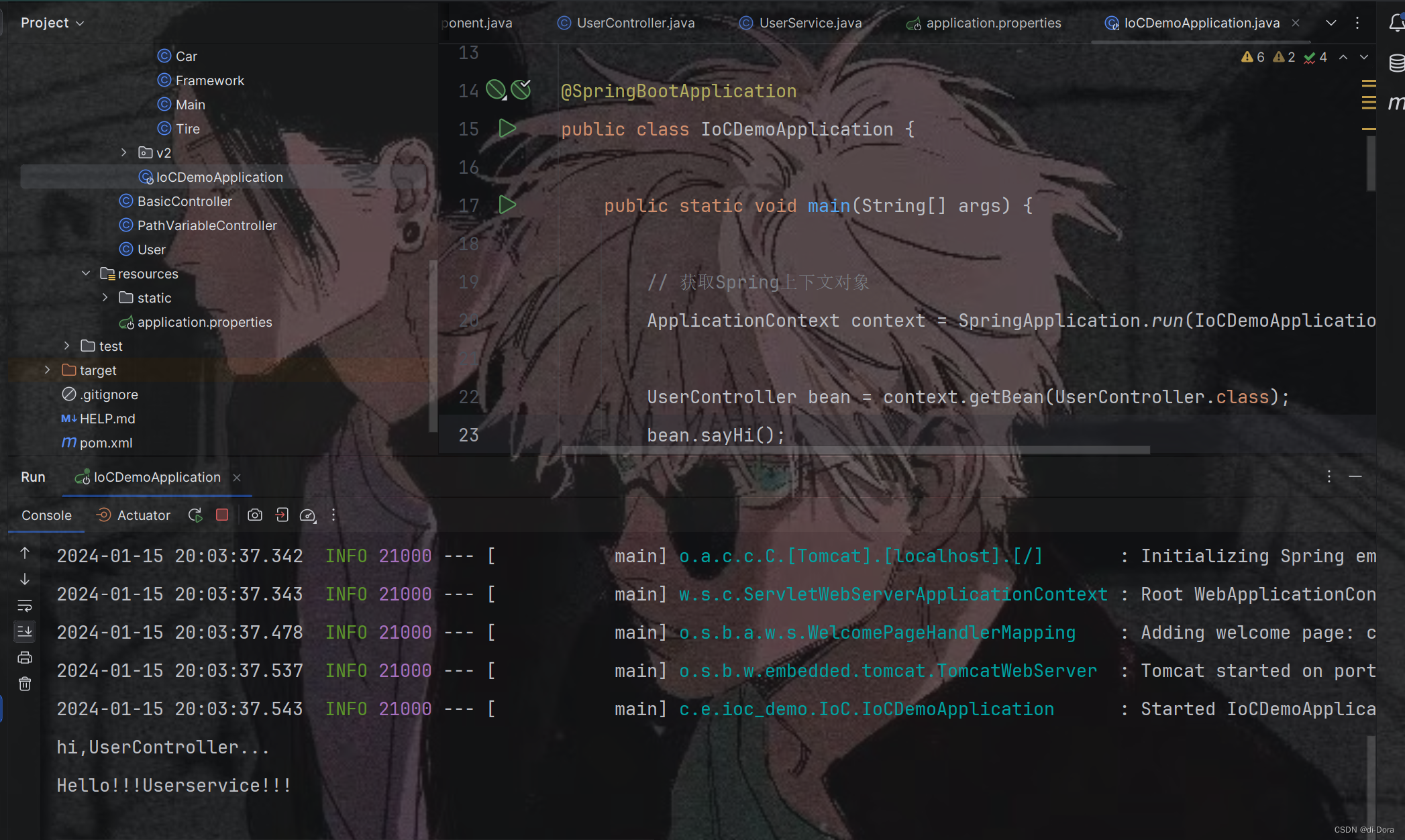Screen dimensions: 1405x840
Task: Switch to Actuator tab
Action: tap(134, 515)
